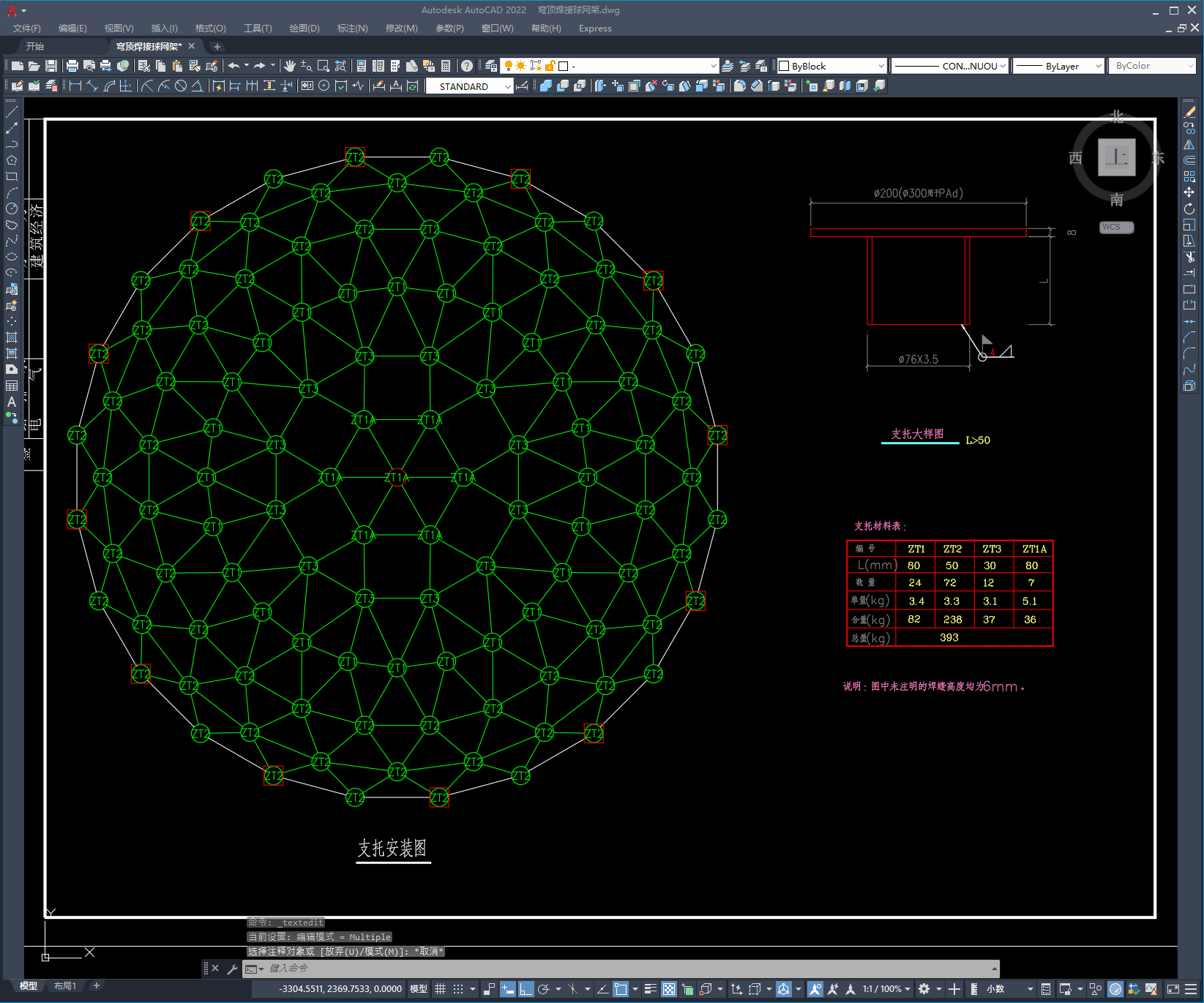Toggle dynamic input
Viewport: 1204px width, 1003px height.
point(507,989)
